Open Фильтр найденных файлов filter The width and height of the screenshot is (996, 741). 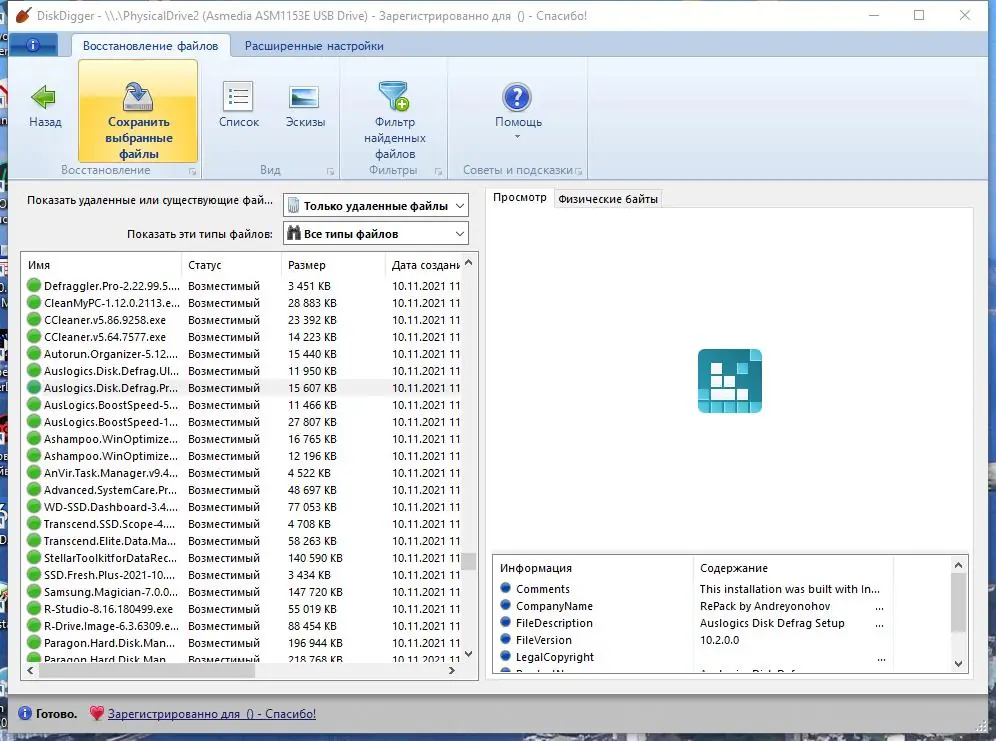coord(394,120)
